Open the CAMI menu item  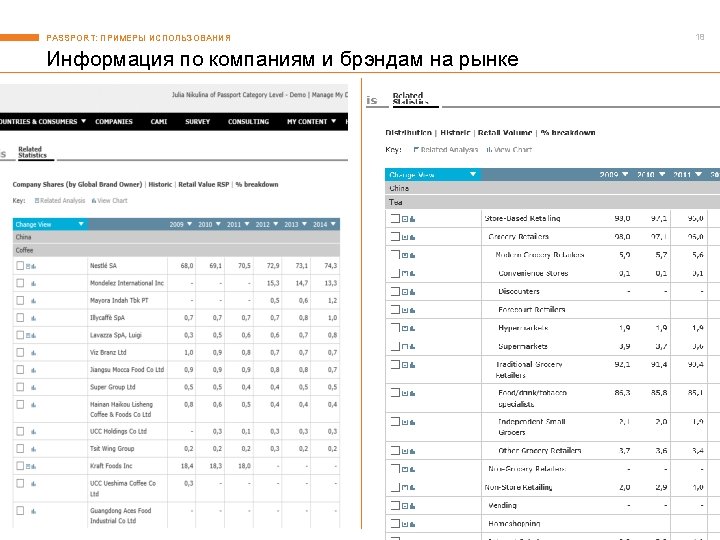coord(159,122)
